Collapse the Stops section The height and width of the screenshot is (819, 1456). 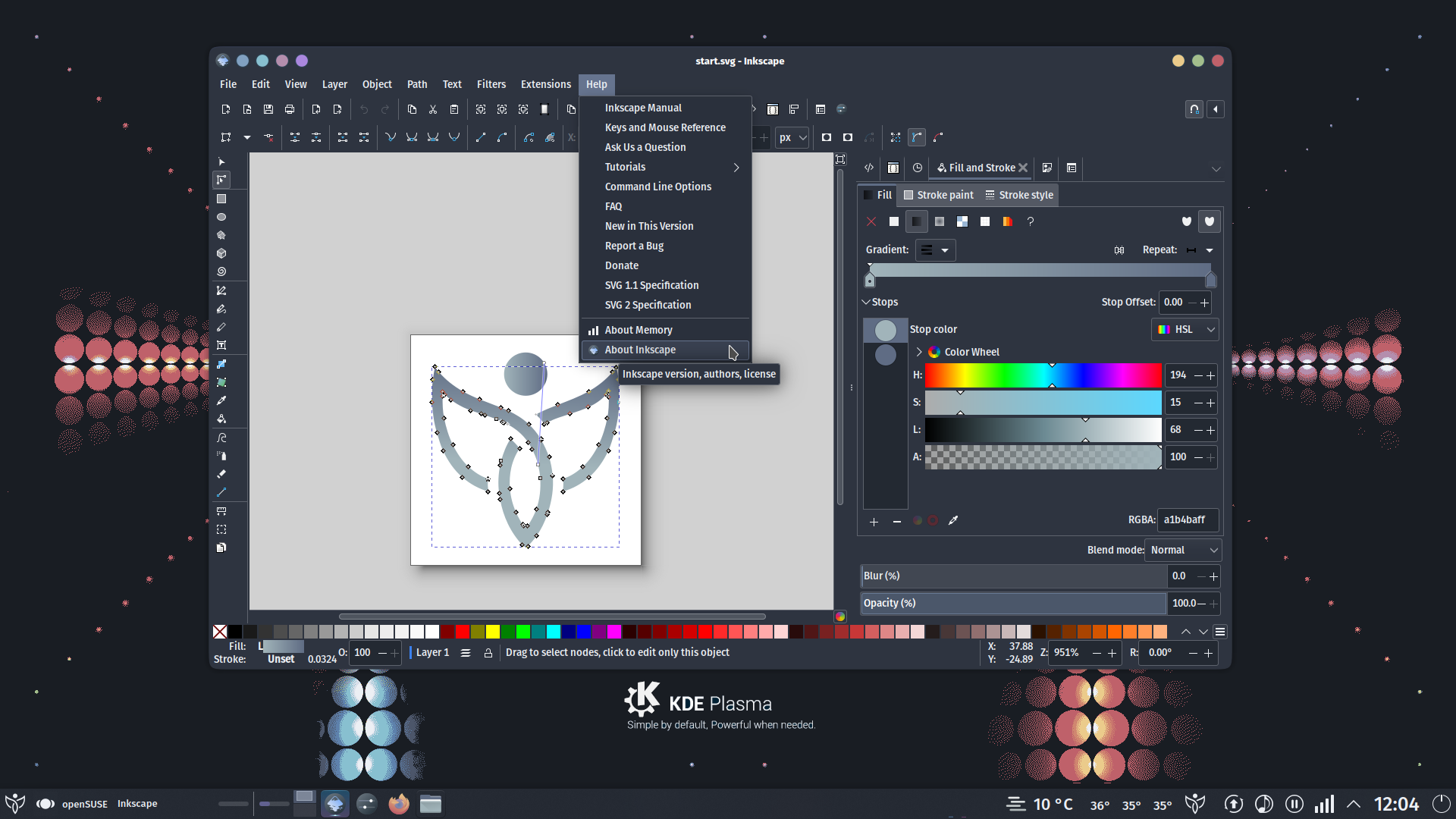click(x=866, y=302)
